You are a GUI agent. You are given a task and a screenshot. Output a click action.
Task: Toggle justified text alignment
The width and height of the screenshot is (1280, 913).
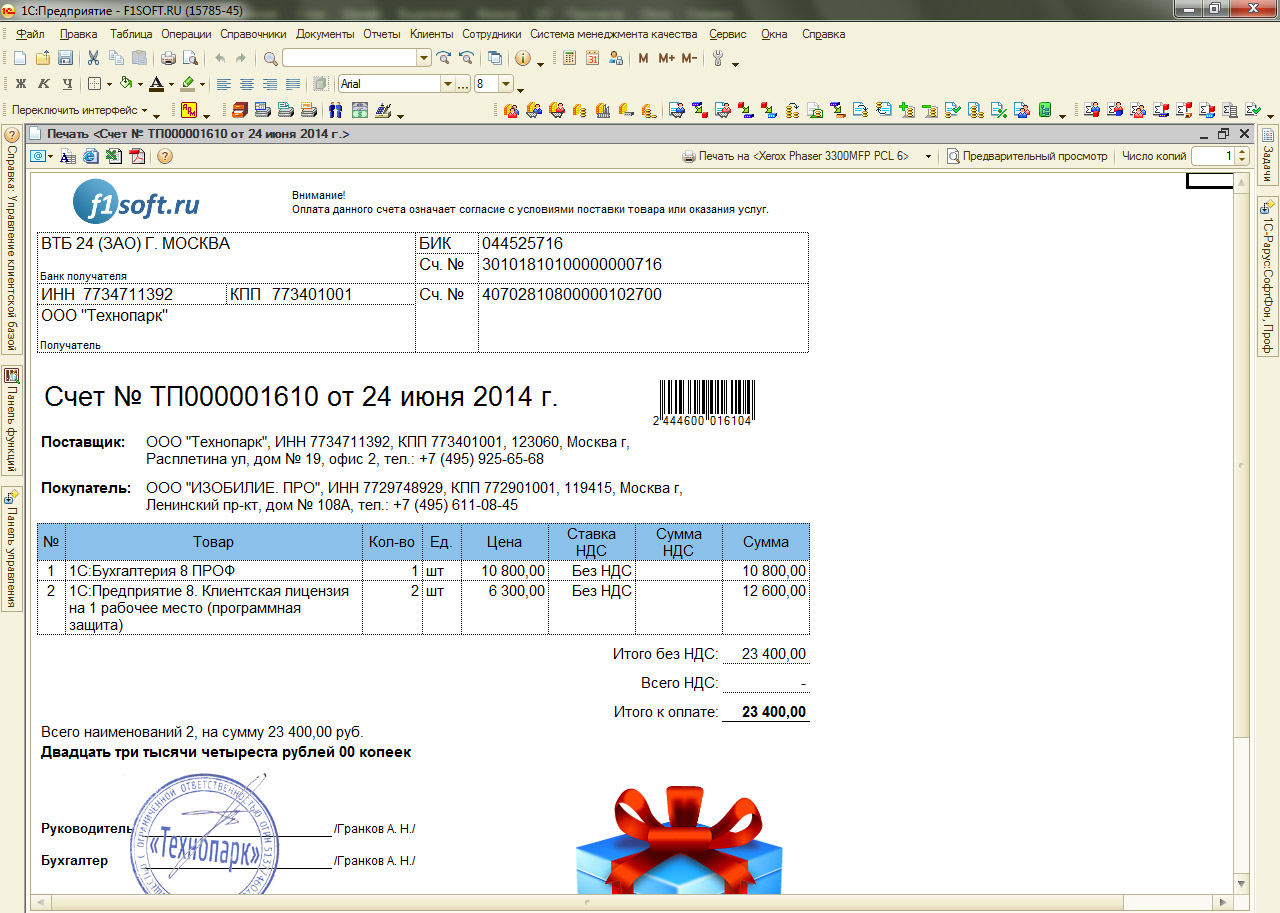pos(292,84)
